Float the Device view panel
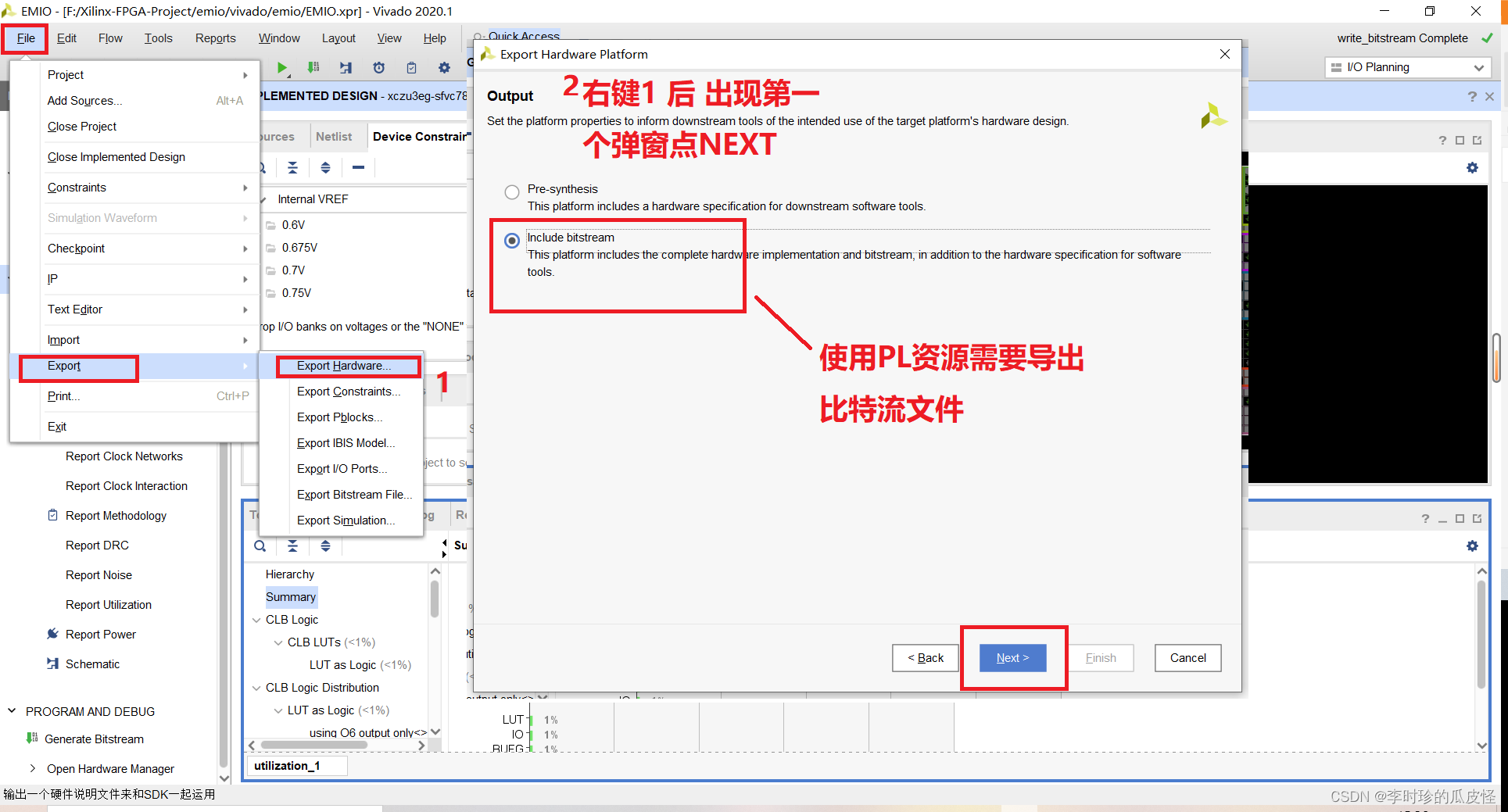This screenshot has height=812, width=1508. (x=1477, y=140)
